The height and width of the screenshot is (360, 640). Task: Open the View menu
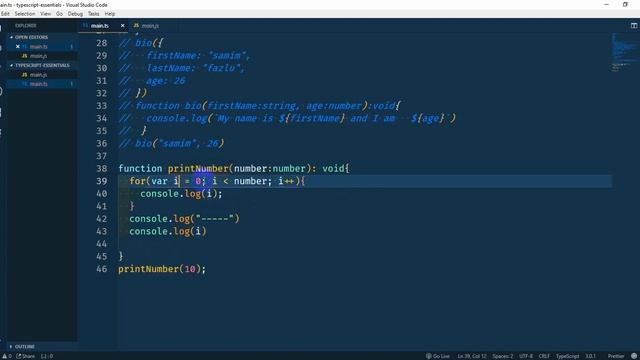tap(45, 14)
